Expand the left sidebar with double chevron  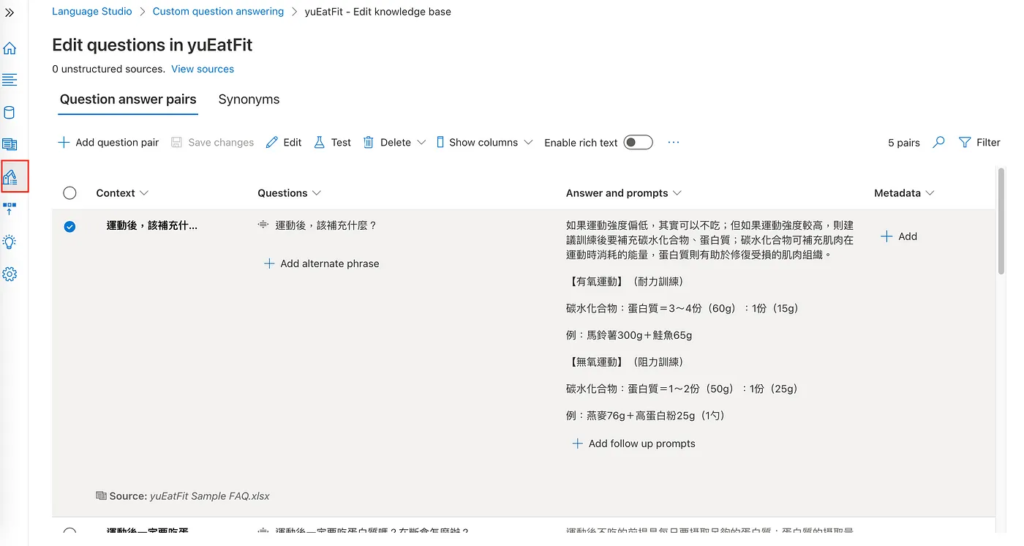point(10,13)
